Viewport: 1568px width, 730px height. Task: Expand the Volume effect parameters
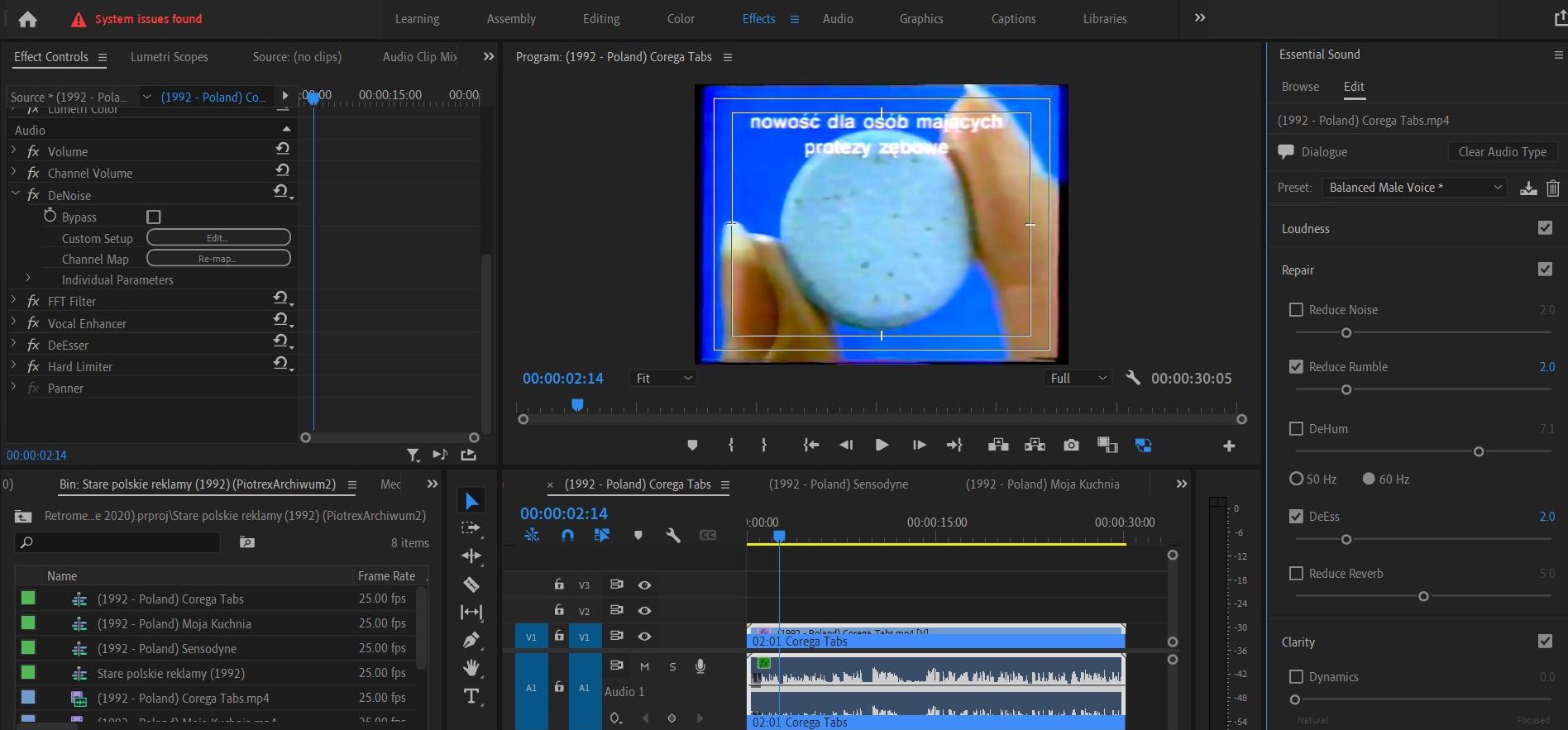pyautogui.click(x=14, y=150)
